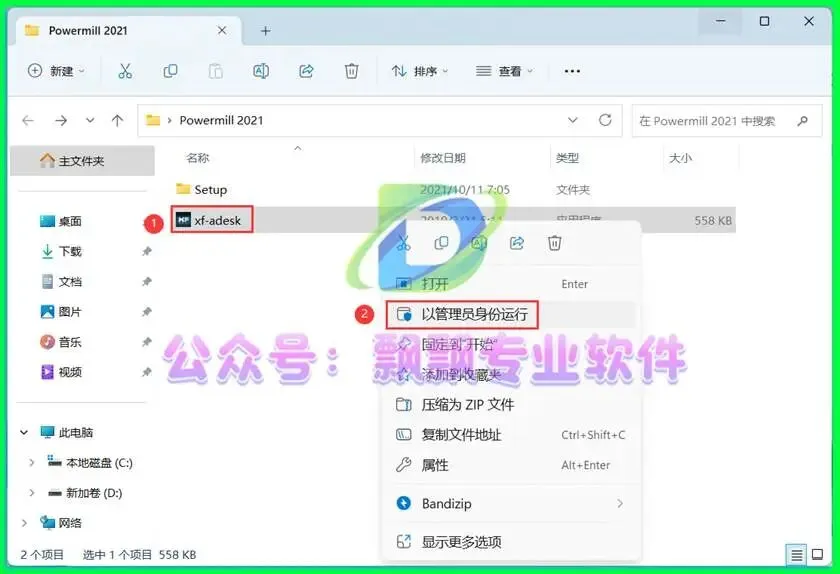The width and height of the screenshot is (840, 574).
Task: Open the 查看 (View) dropdown
Action: click(505, 71)
